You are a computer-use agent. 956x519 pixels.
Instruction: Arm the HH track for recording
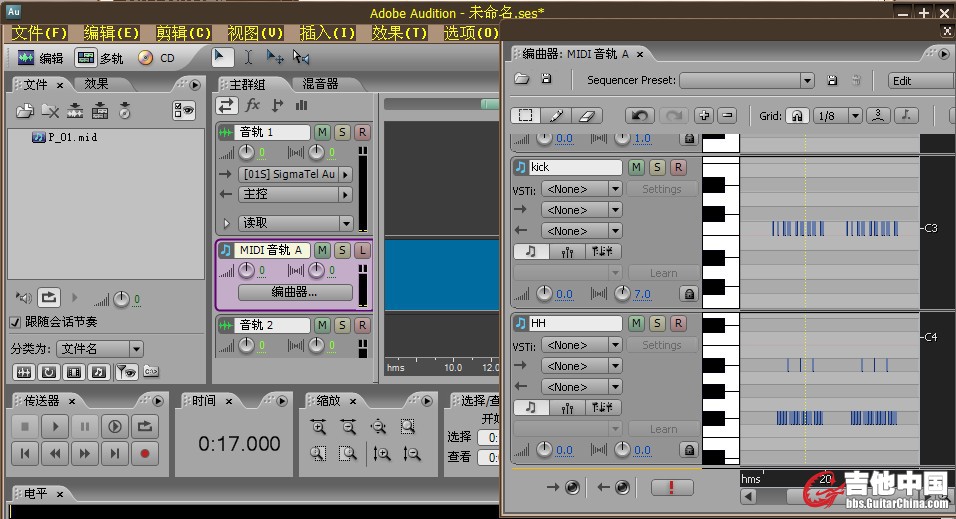pyautogui.click(x=678, y=323)
